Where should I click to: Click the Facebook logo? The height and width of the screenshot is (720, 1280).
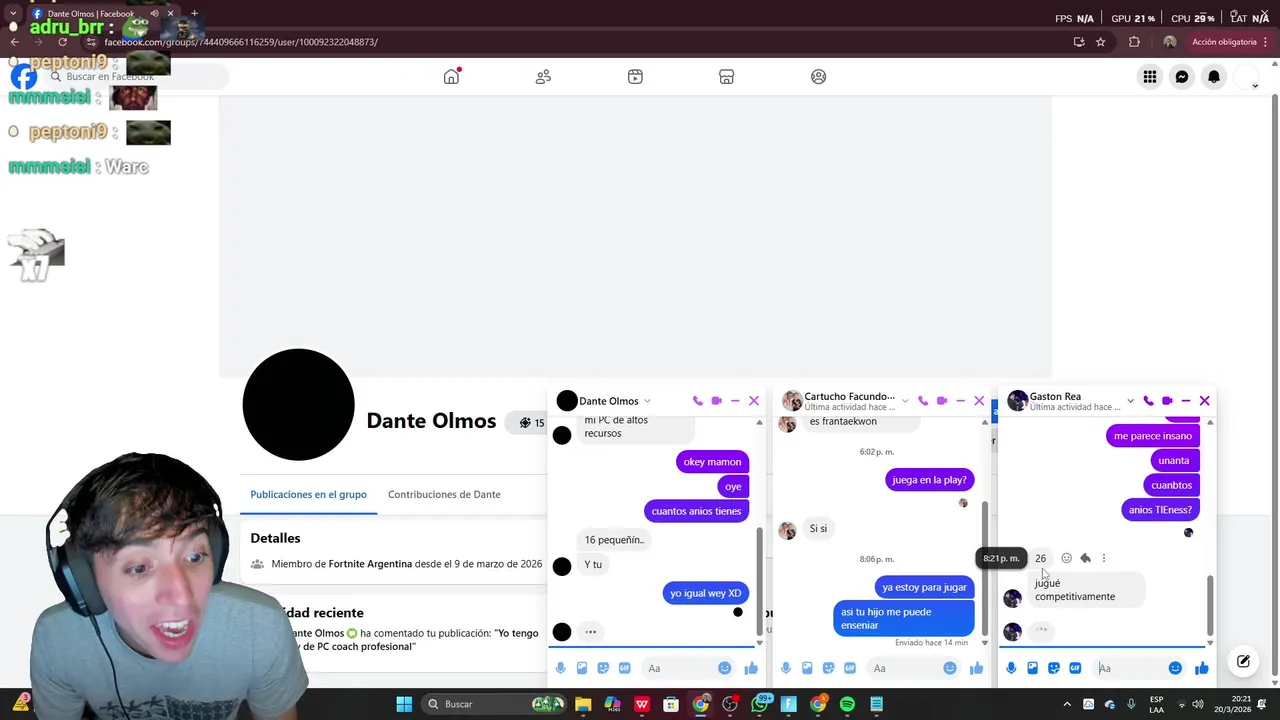pyautogui.click(x=24, y=77)
